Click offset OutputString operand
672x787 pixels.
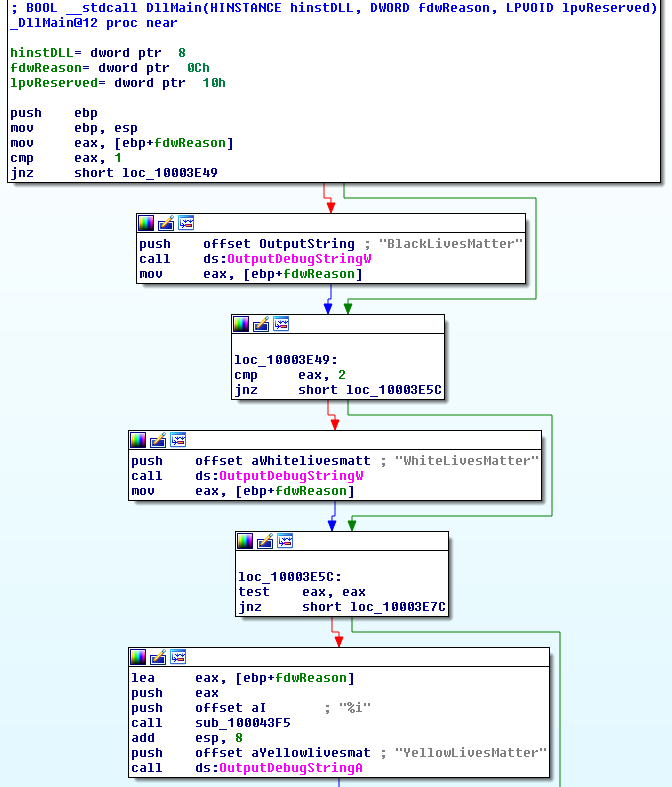pos(279,244)
